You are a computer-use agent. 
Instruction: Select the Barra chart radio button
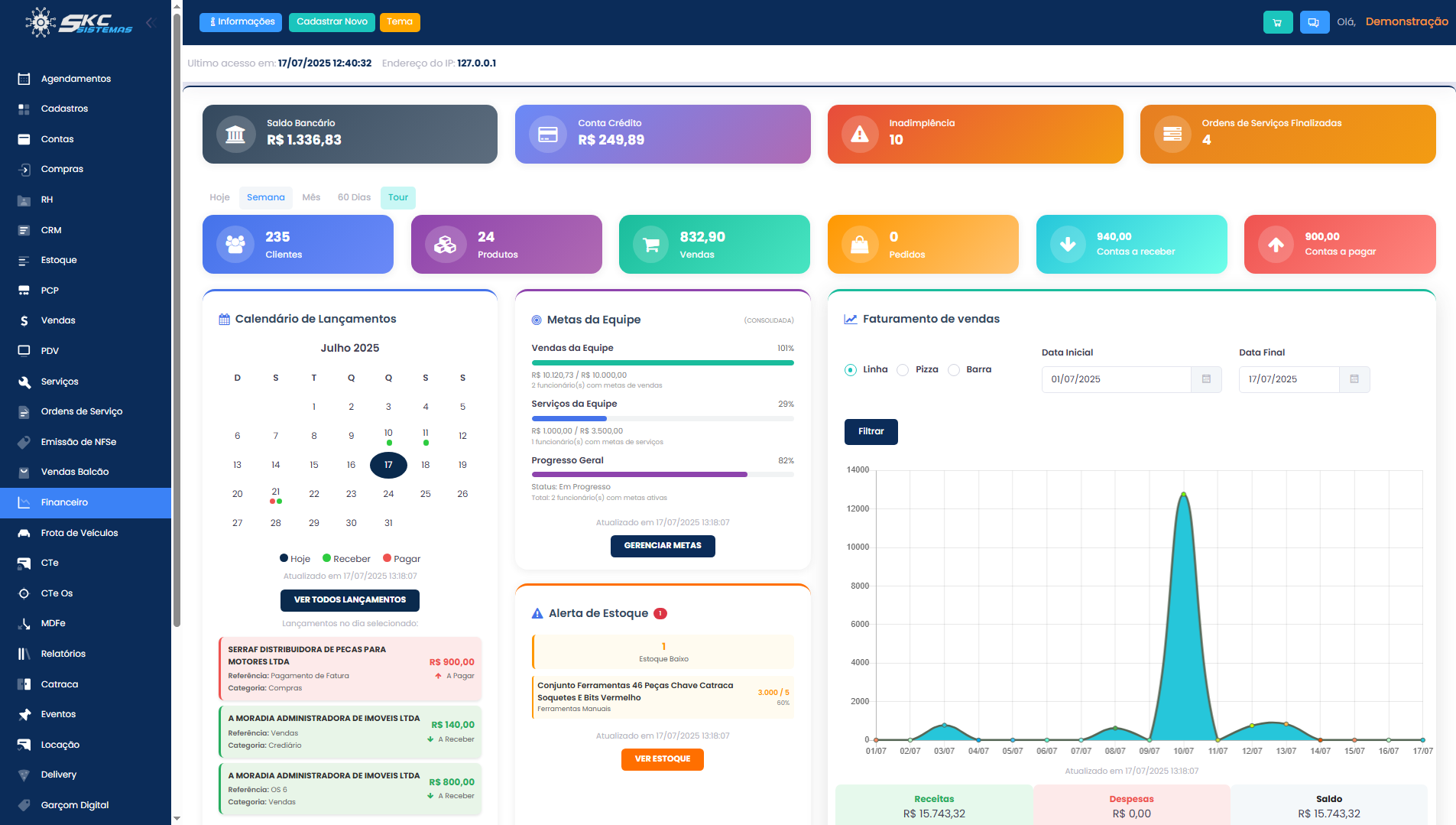click(x=954, y=370)
